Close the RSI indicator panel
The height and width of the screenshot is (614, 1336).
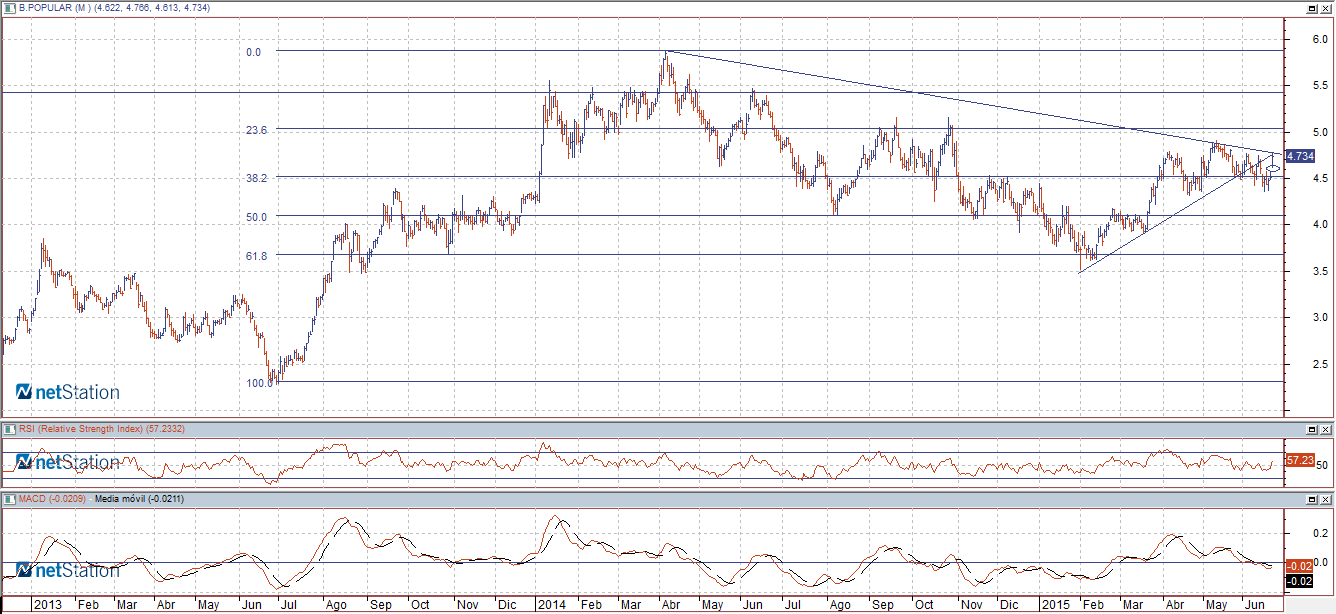[1326, 429]
